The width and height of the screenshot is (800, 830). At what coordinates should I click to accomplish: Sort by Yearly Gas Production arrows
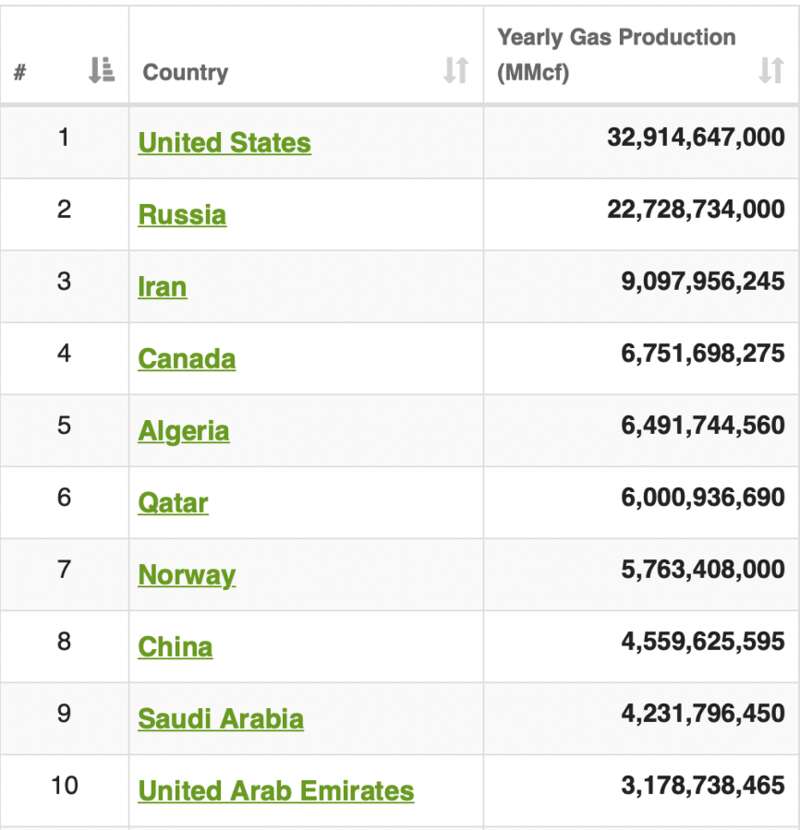tap(771, 70)
